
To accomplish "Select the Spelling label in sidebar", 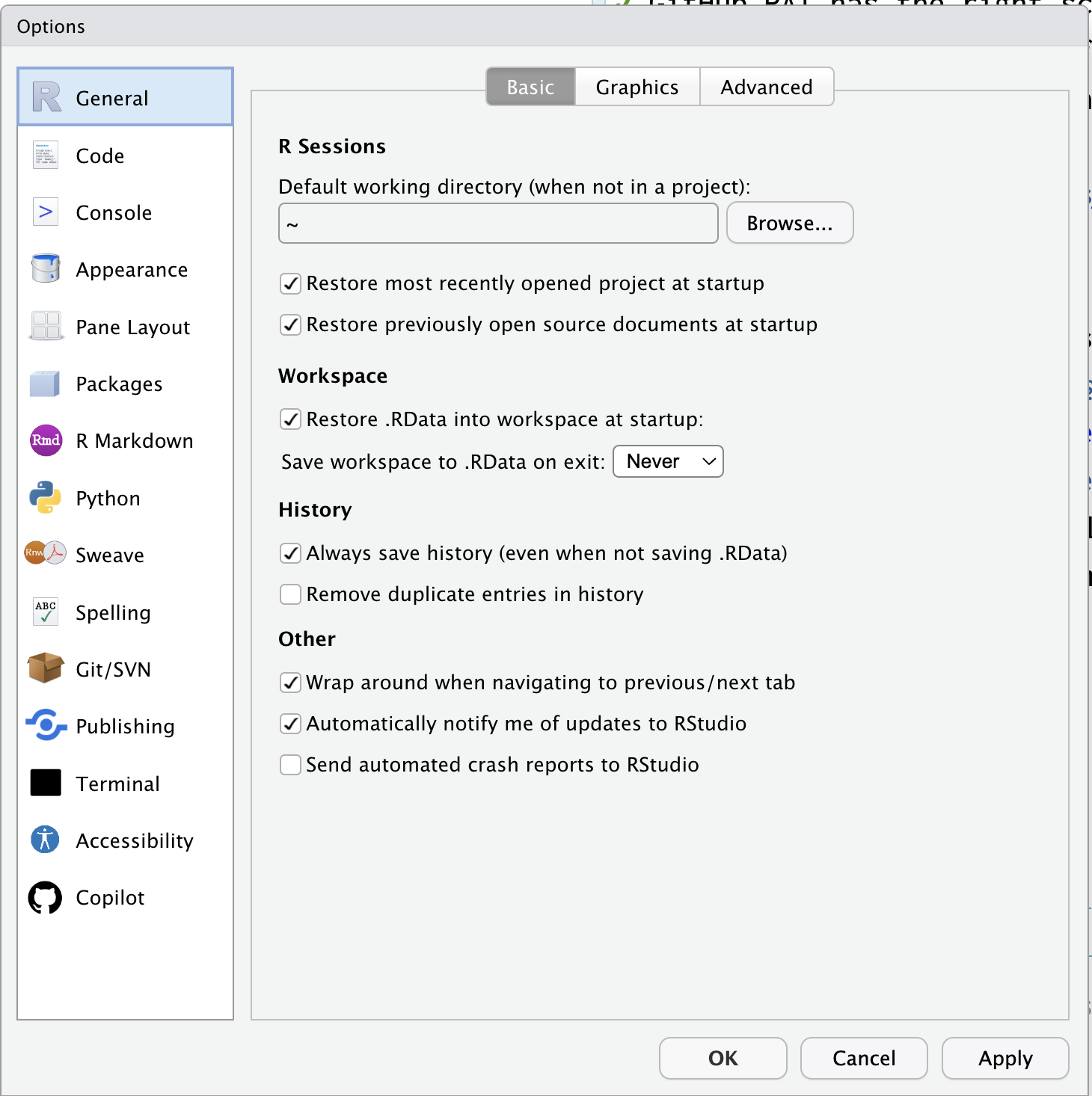I will pyautogui.click(x=114, y=612).
